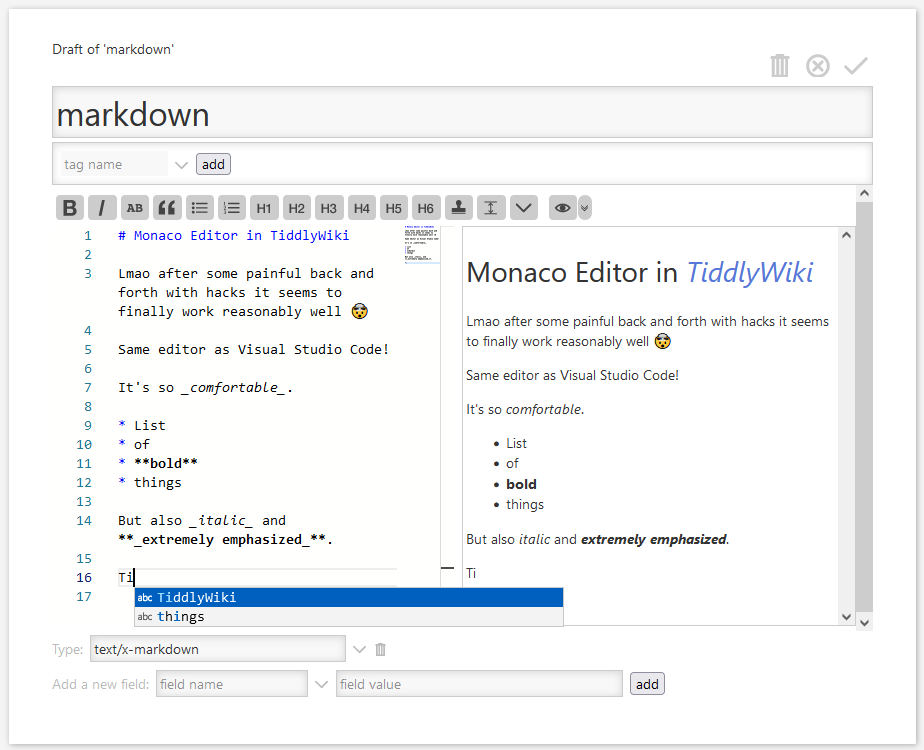Apply Heading 3 formatting
Viewport: 924px width, 750px height.
point(329,208)
